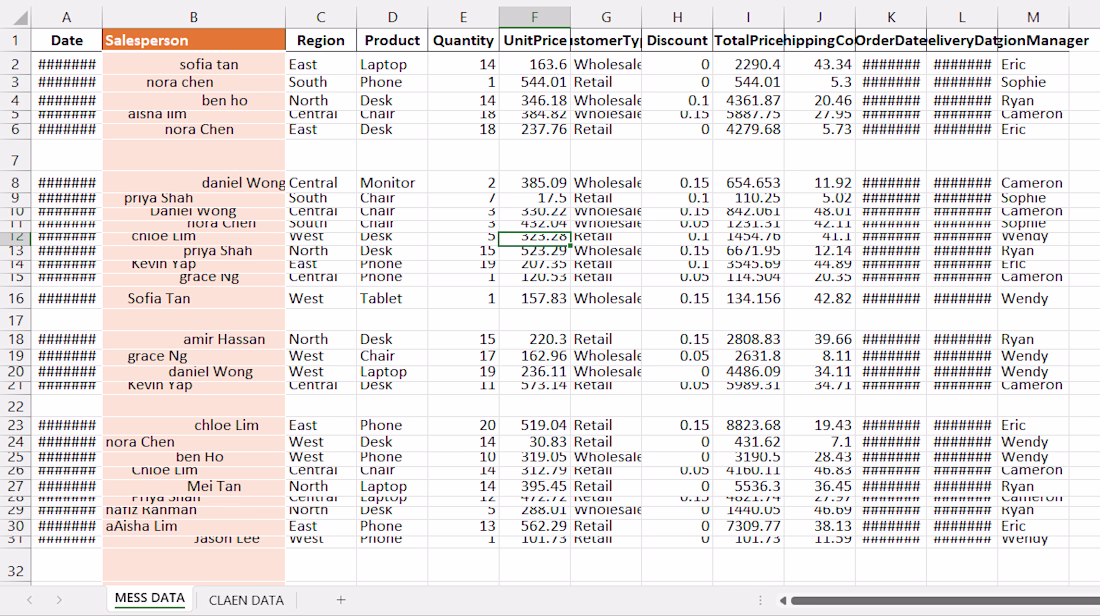Viewport: 1100px width, 616px height.
Task: Go to the next sheet with the right arrow
Action: coord(59,600)
